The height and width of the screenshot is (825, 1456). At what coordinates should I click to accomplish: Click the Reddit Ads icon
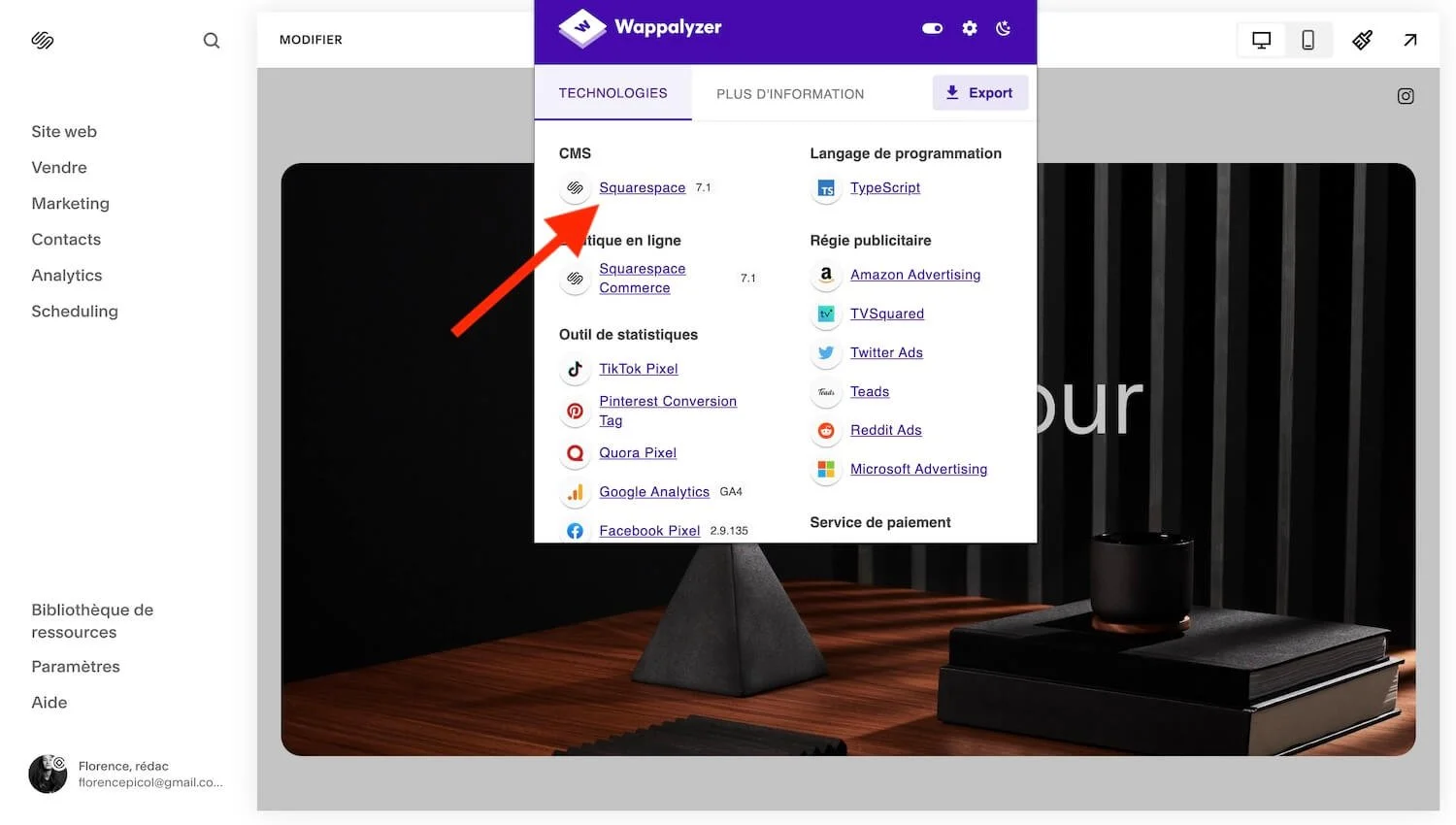[x=826, y=430]
